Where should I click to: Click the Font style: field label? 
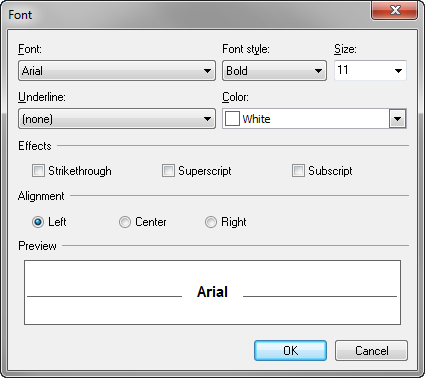(x=246, y=49)
